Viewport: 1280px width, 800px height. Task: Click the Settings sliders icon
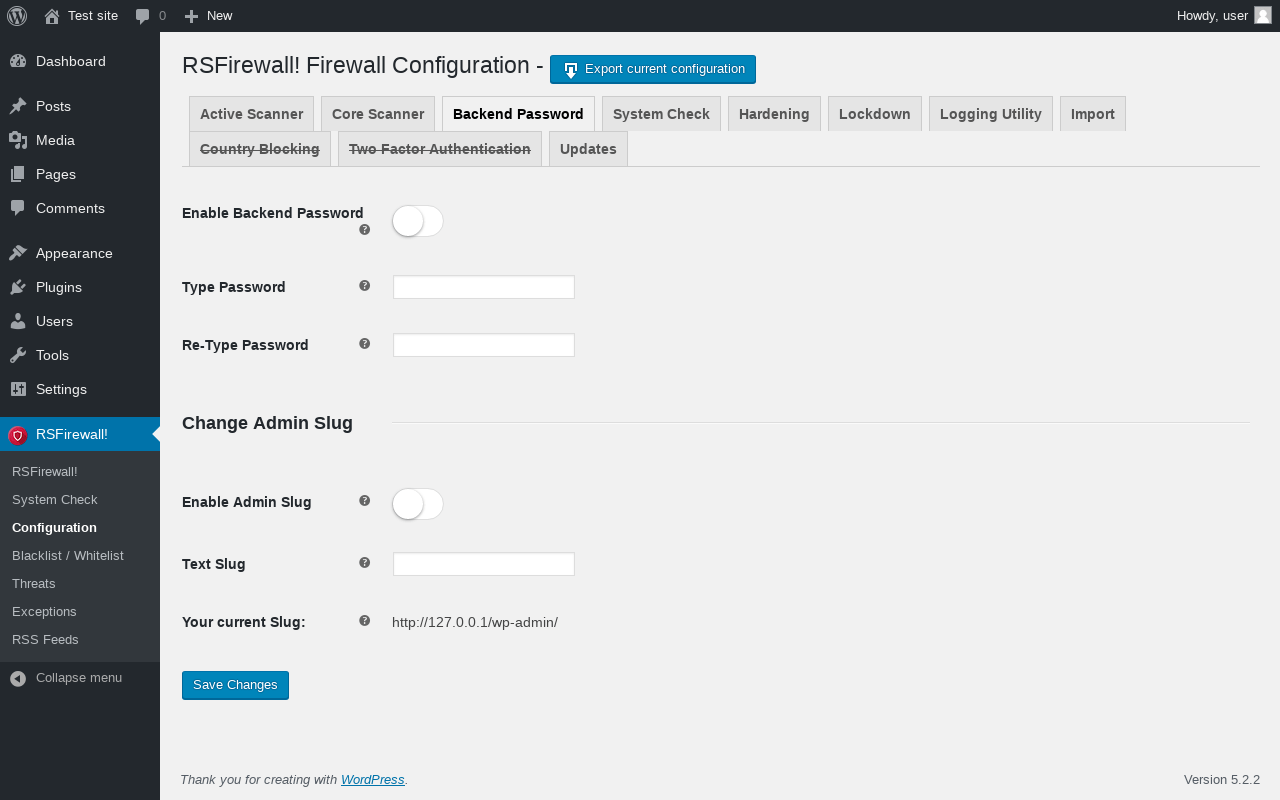[x=18, y=389]
